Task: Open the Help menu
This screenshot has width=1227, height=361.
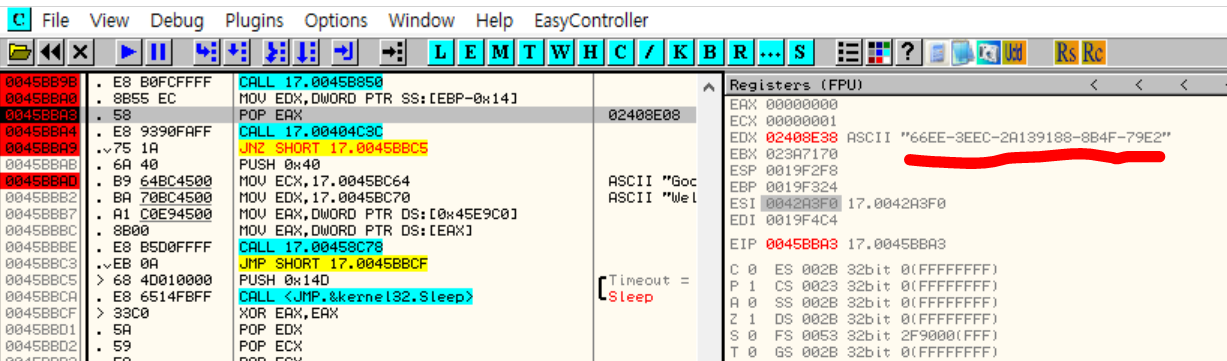Action: click(x=494, y=20)
